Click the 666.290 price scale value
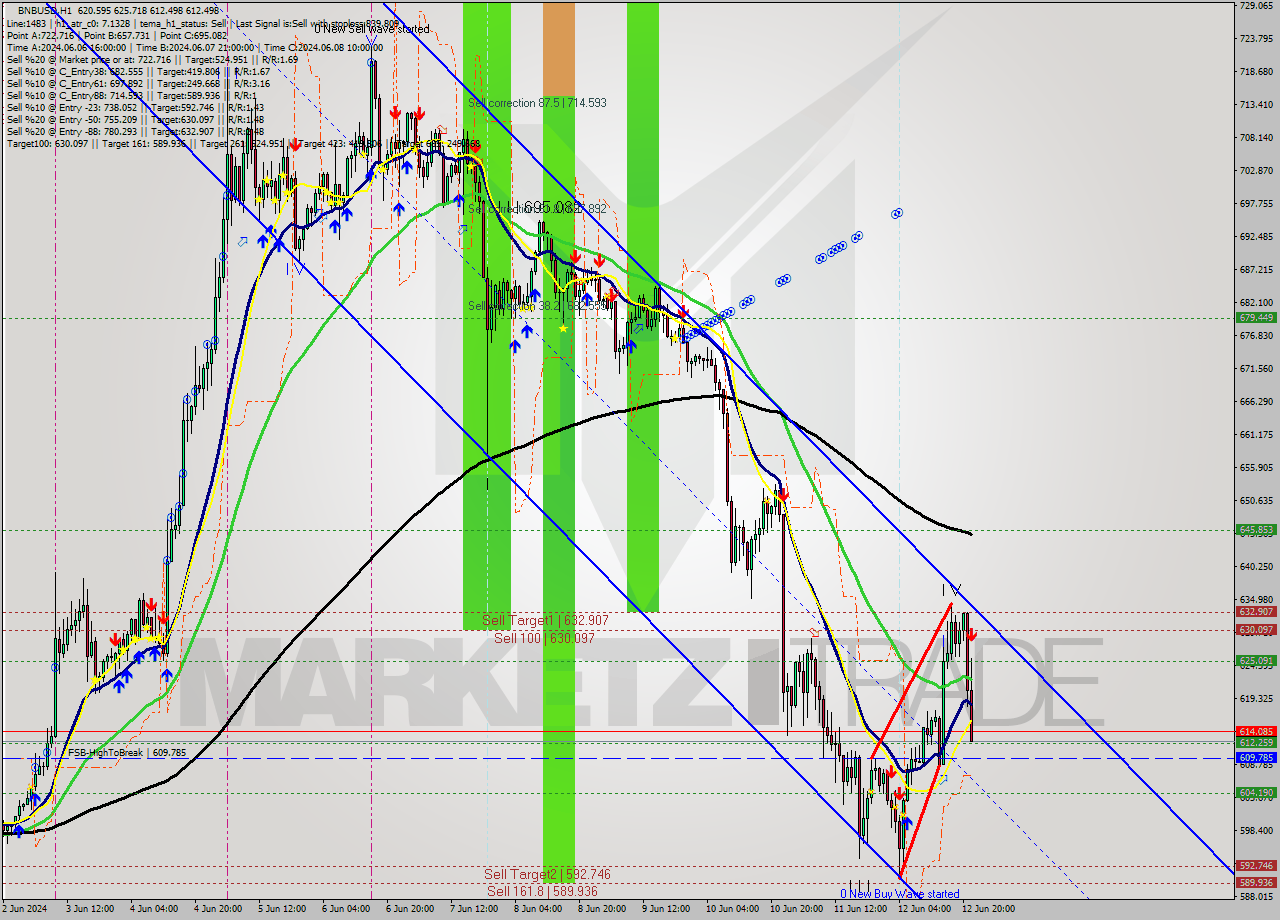 (x=1256, y=402)
